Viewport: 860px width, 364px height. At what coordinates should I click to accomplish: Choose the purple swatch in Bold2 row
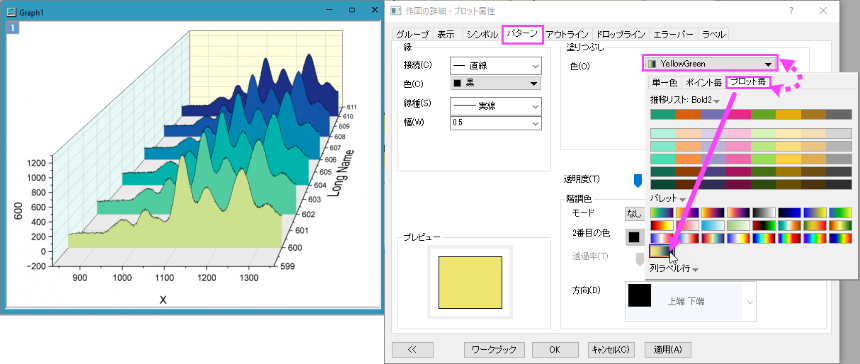point(713,115)
